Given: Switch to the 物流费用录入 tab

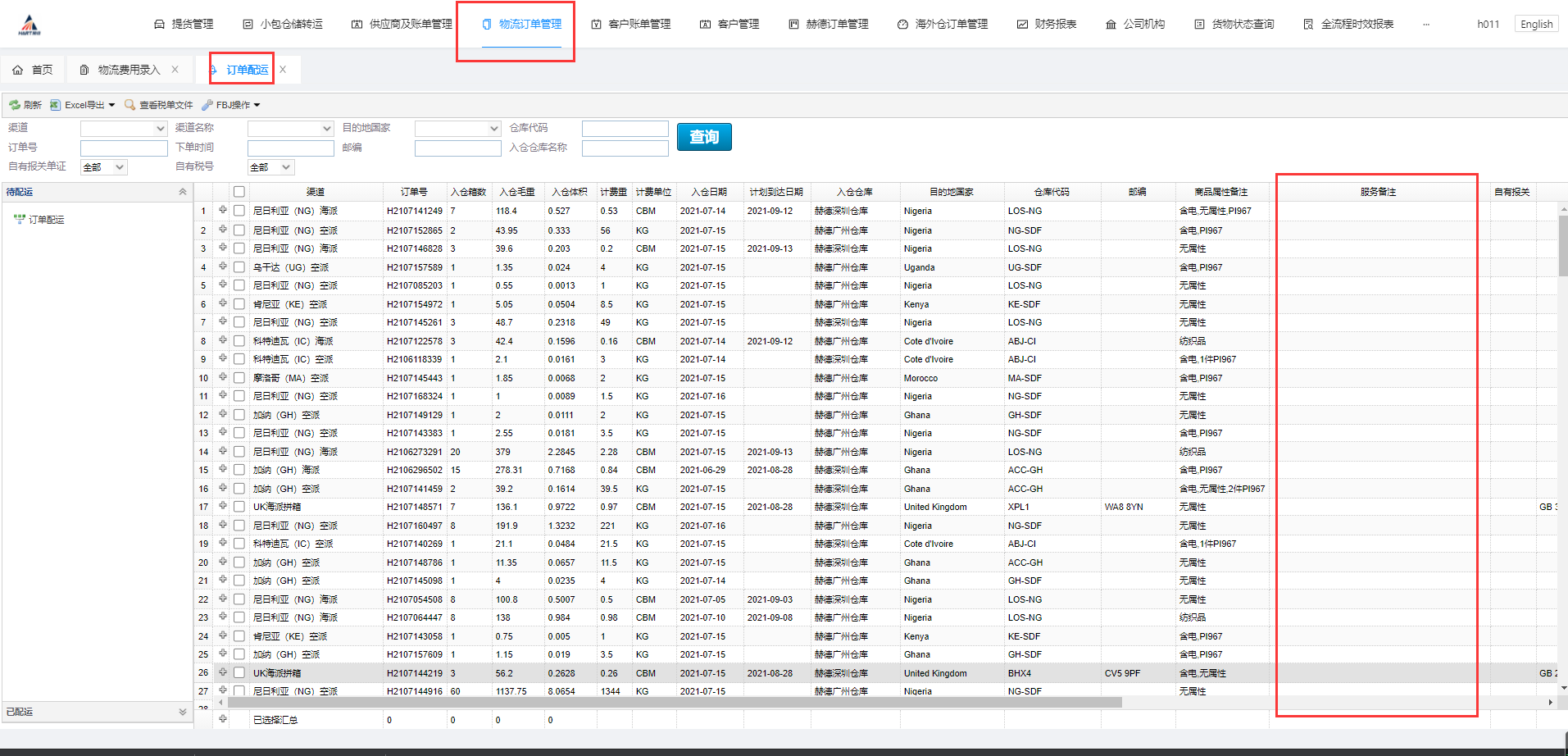Looking at the screenshot, I should pos(129,71).
